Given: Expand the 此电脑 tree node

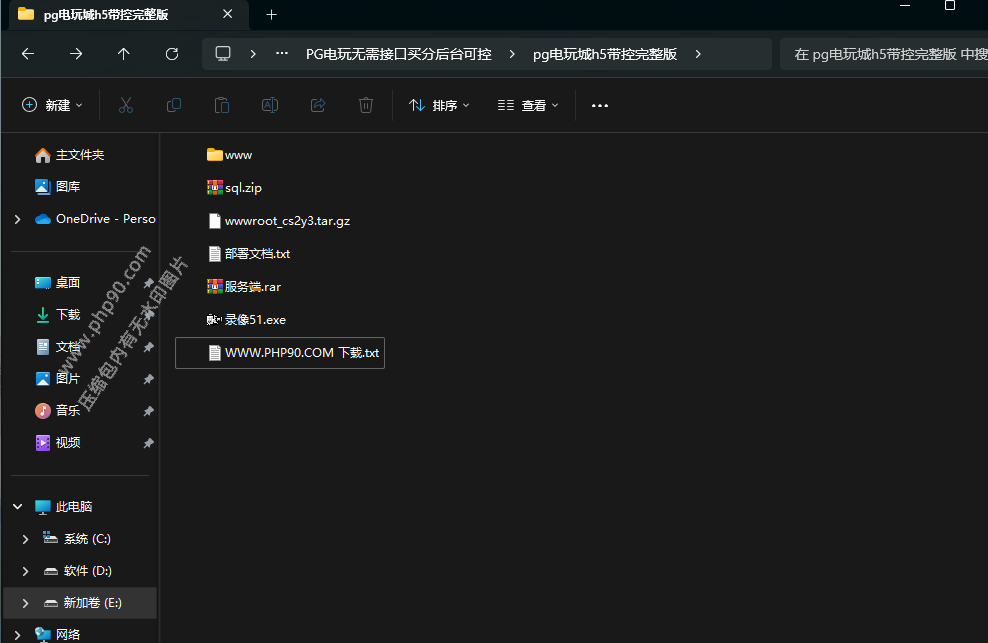Looking at the screenshot, I should tap(17, 507).
